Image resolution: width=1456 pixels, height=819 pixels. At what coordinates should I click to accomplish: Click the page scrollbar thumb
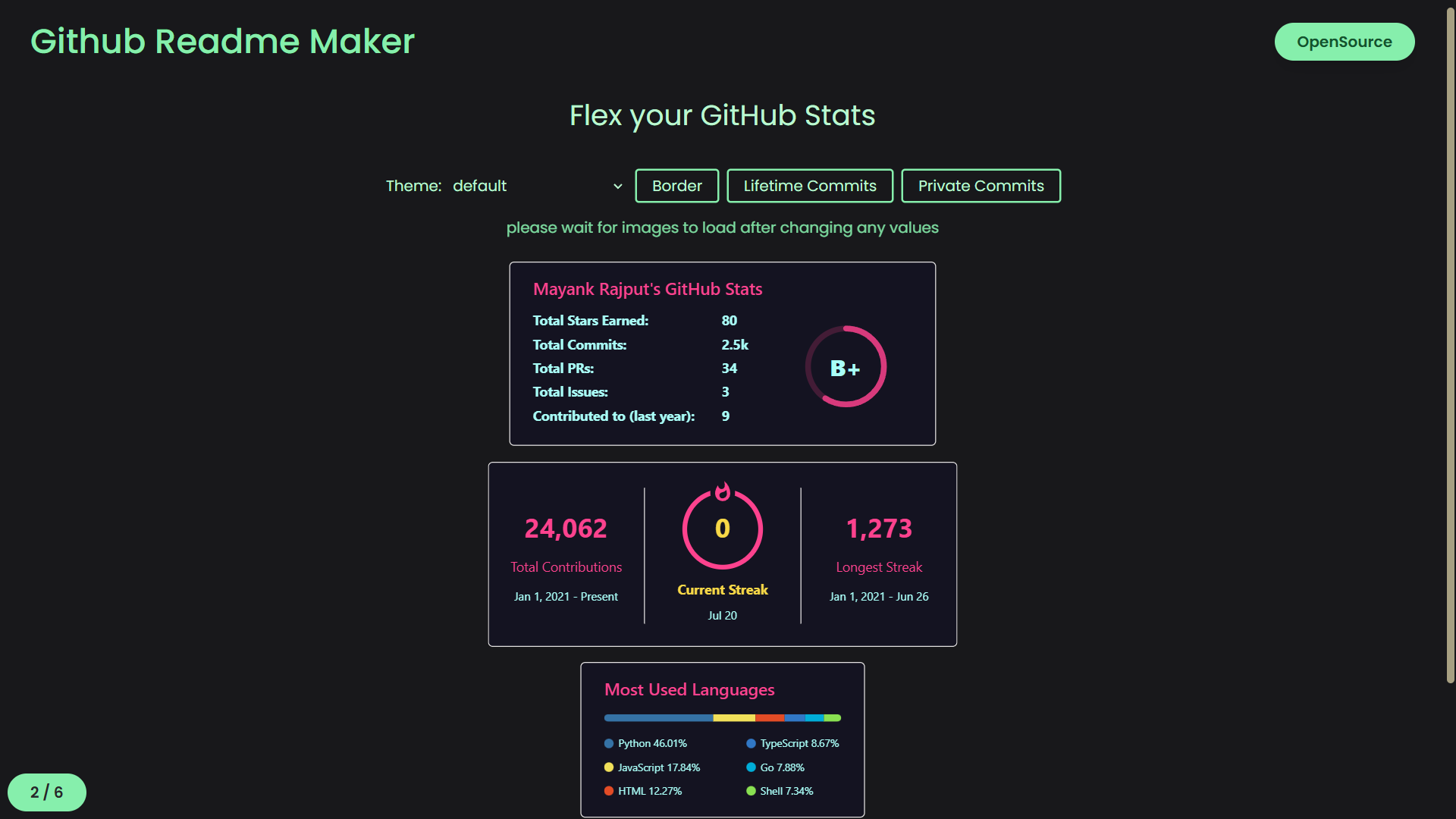click(x=1450, y=345)
